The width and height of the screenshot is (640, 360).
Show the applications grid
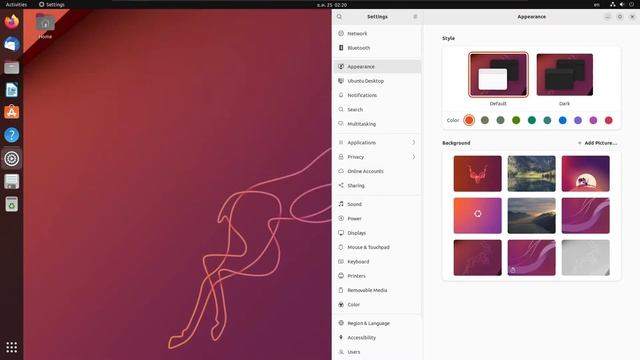tap(11, 347)
